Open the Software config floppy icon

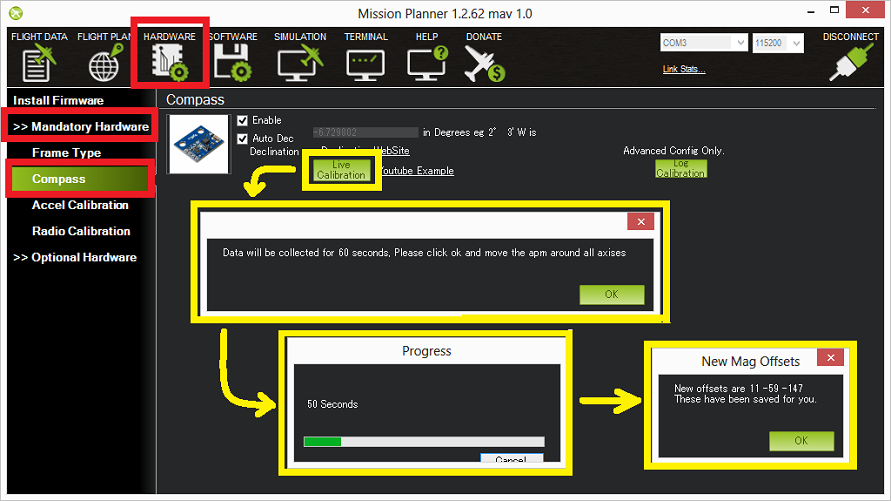(x=232, y=63)
